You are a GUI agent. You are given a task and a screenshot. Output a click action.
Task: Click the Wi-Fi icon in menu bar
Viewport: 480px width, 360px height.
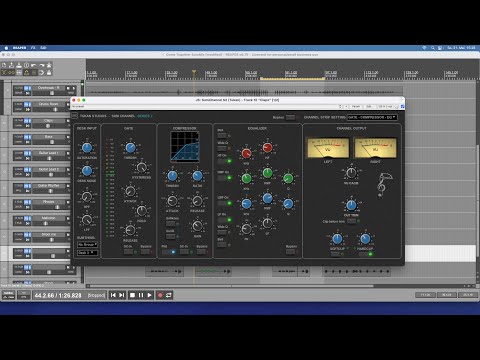(424, 48)
